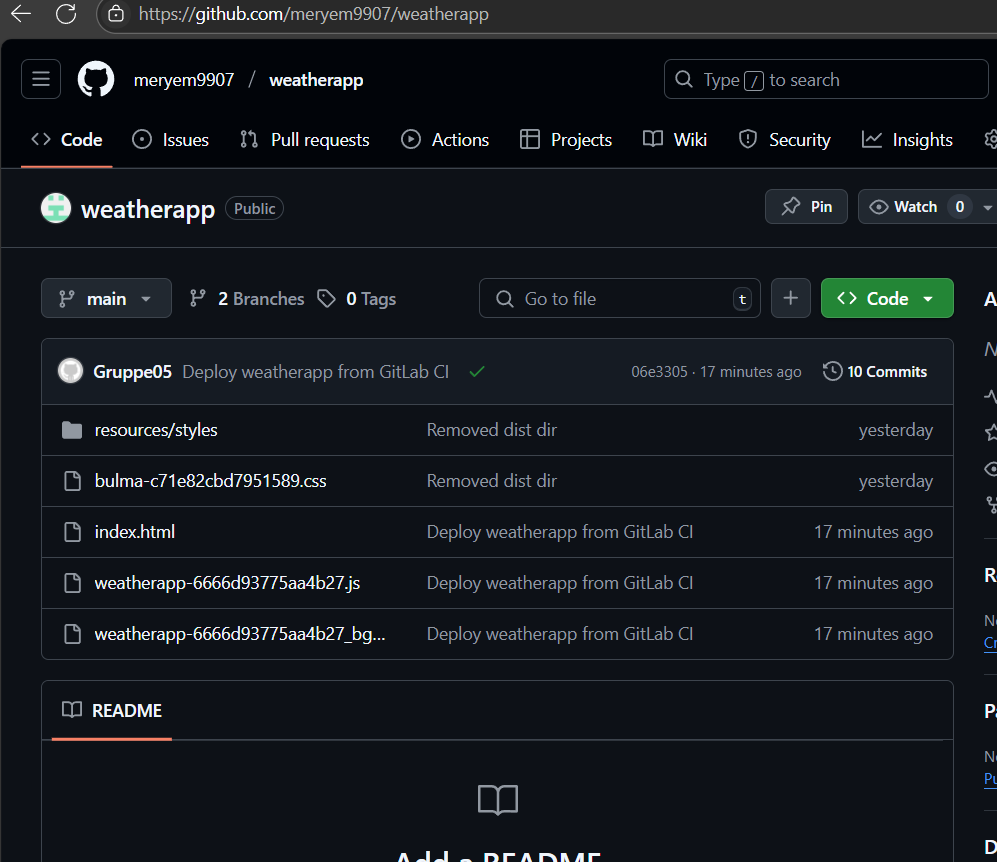
Task: Open the Gruppe05 author link
Action: click(132, 372)
